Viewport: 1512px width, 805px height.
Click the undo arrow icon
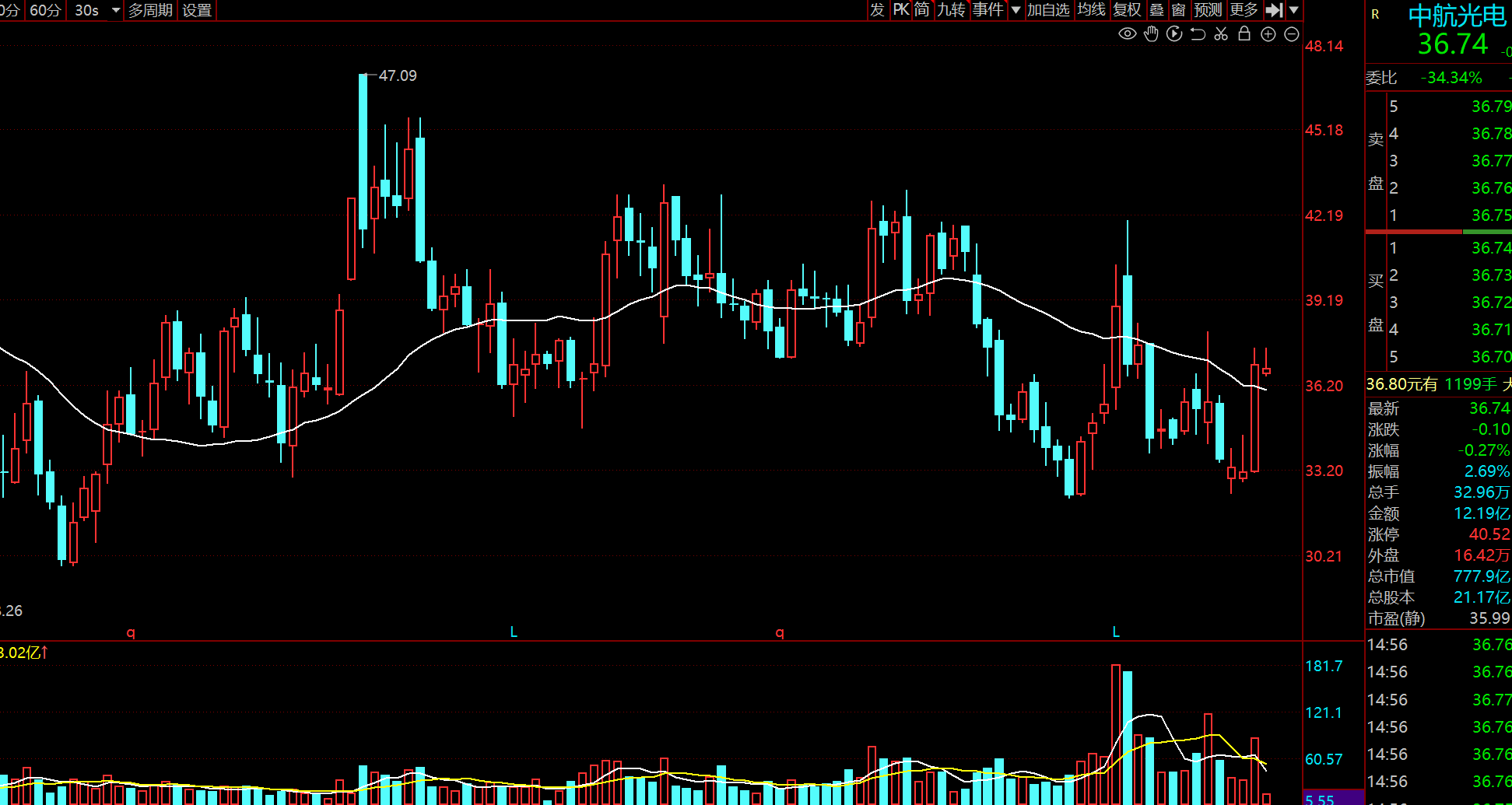(1198, 33)
